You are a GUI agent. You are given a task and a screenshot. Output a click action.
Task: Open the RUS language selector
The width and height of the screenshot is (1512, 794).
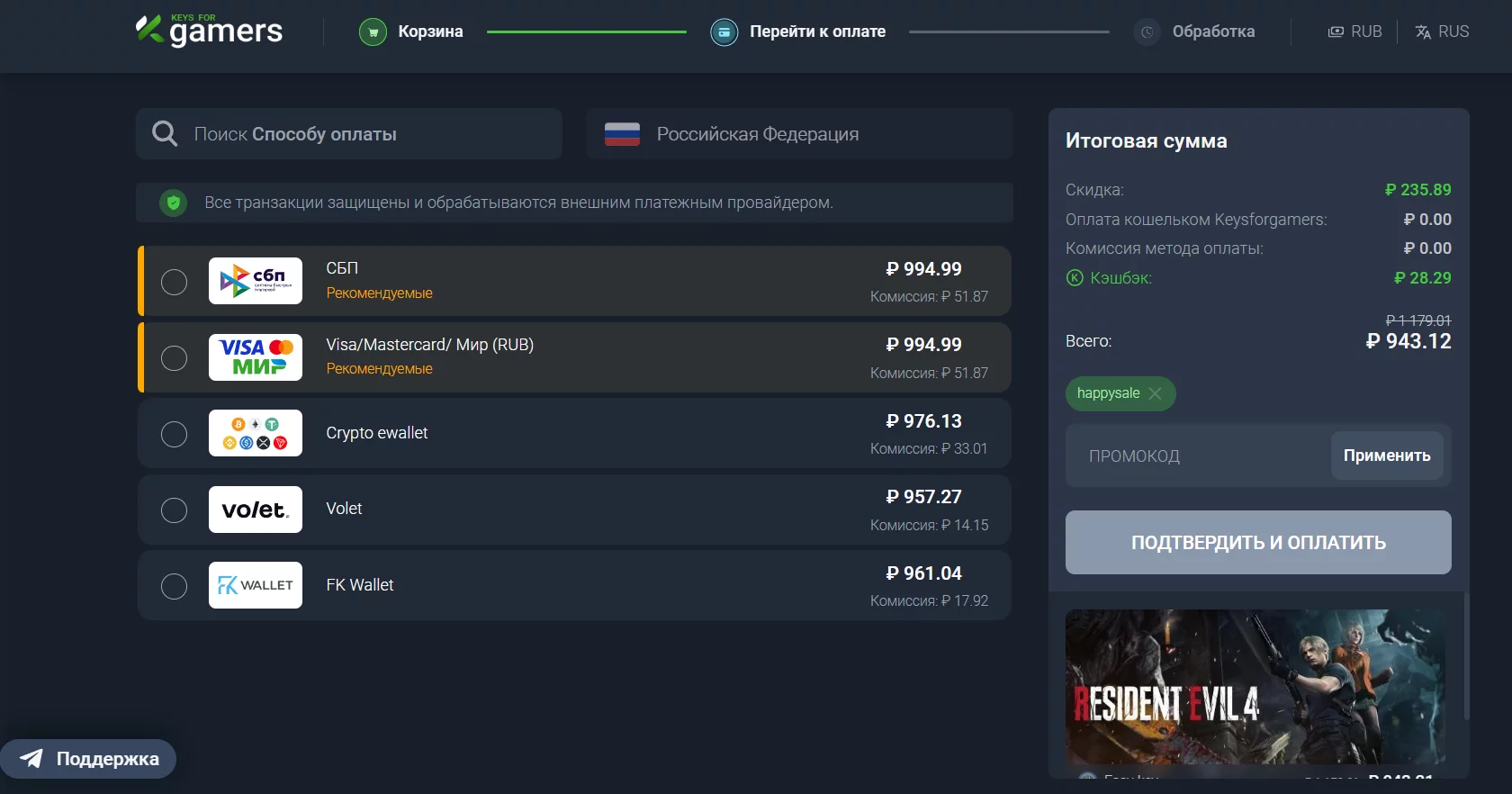(x=1442, y=32)
